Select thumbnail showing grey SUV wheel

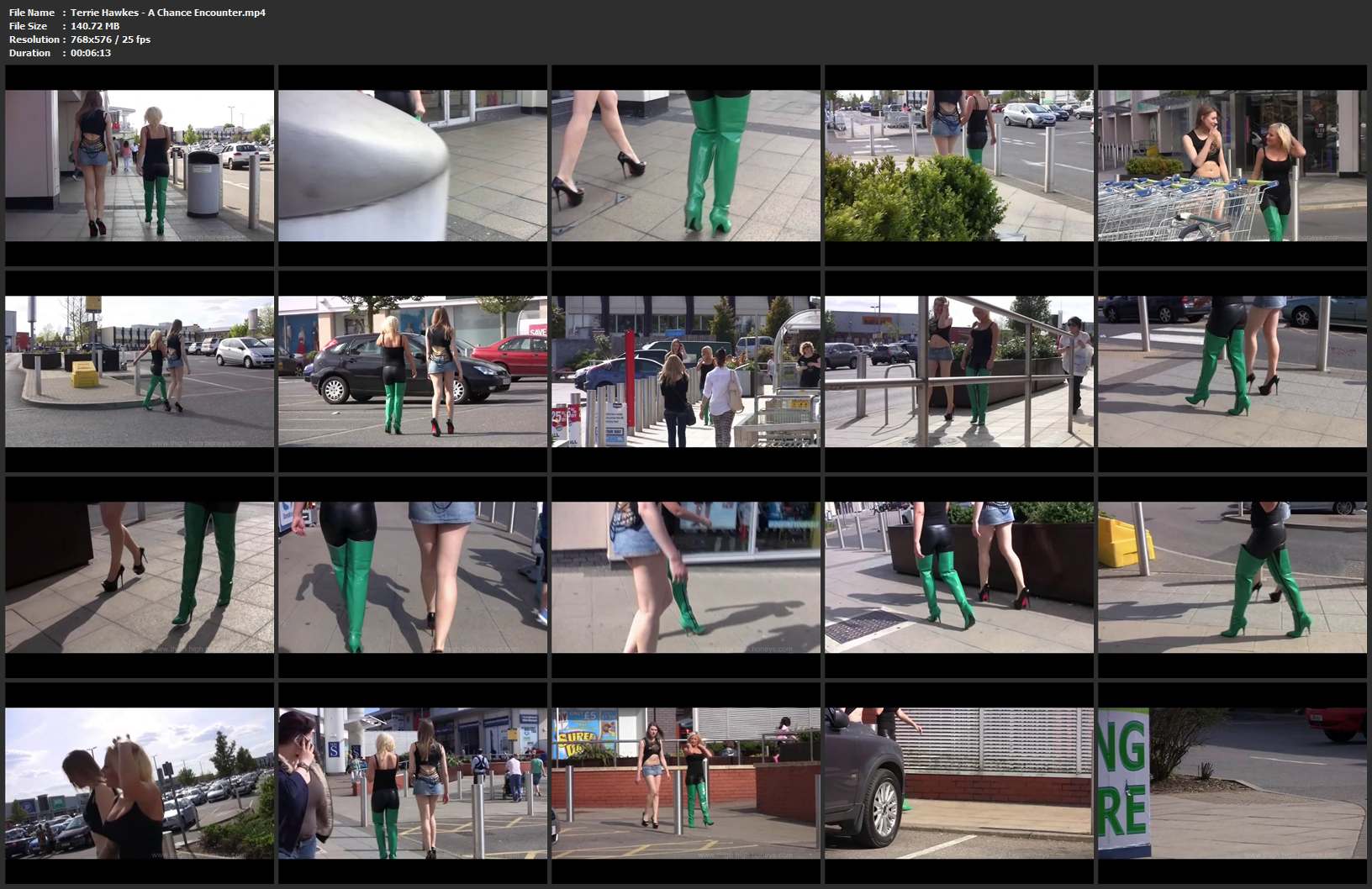(959, 783)
